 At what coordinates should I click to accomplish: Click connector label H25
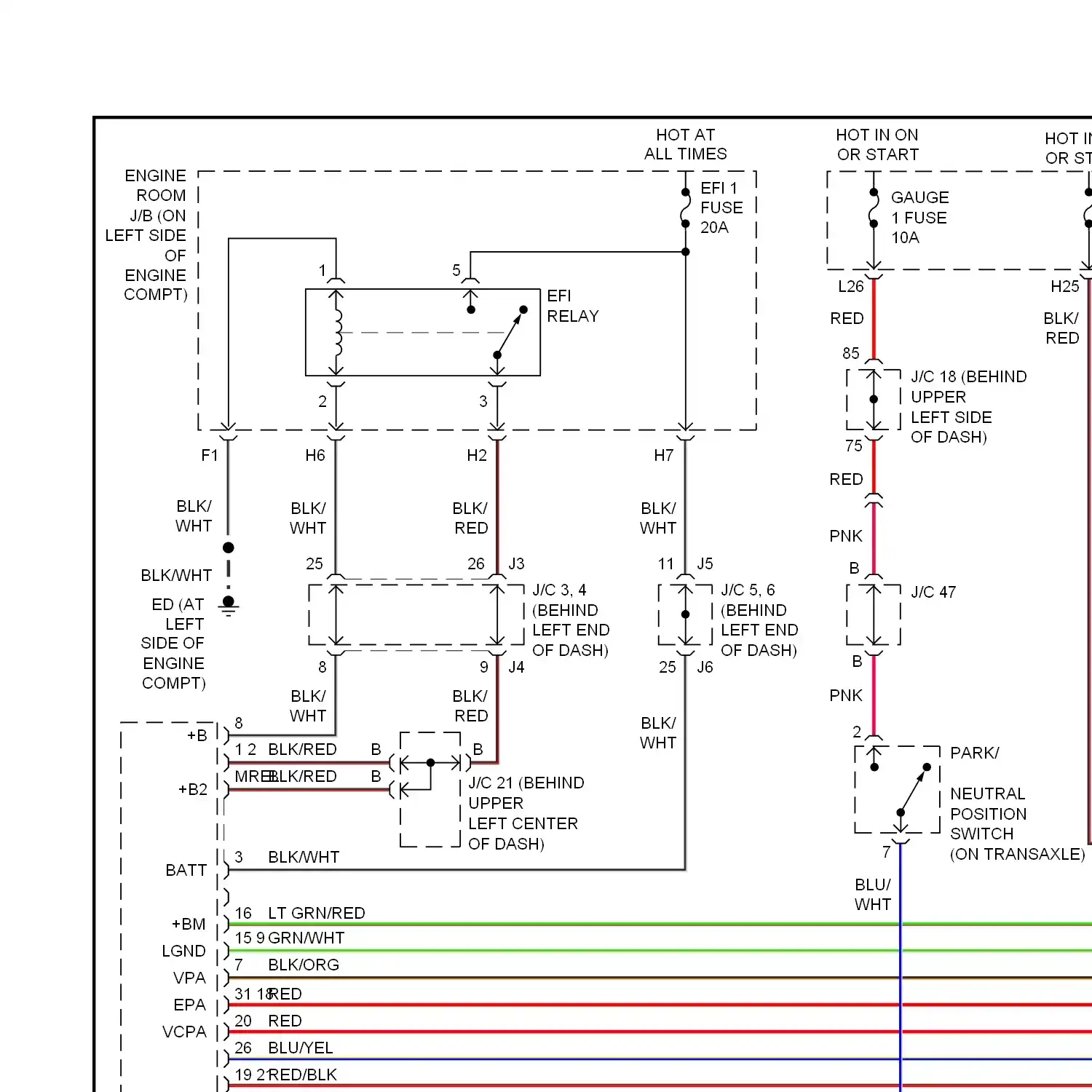click(1065, 286)
